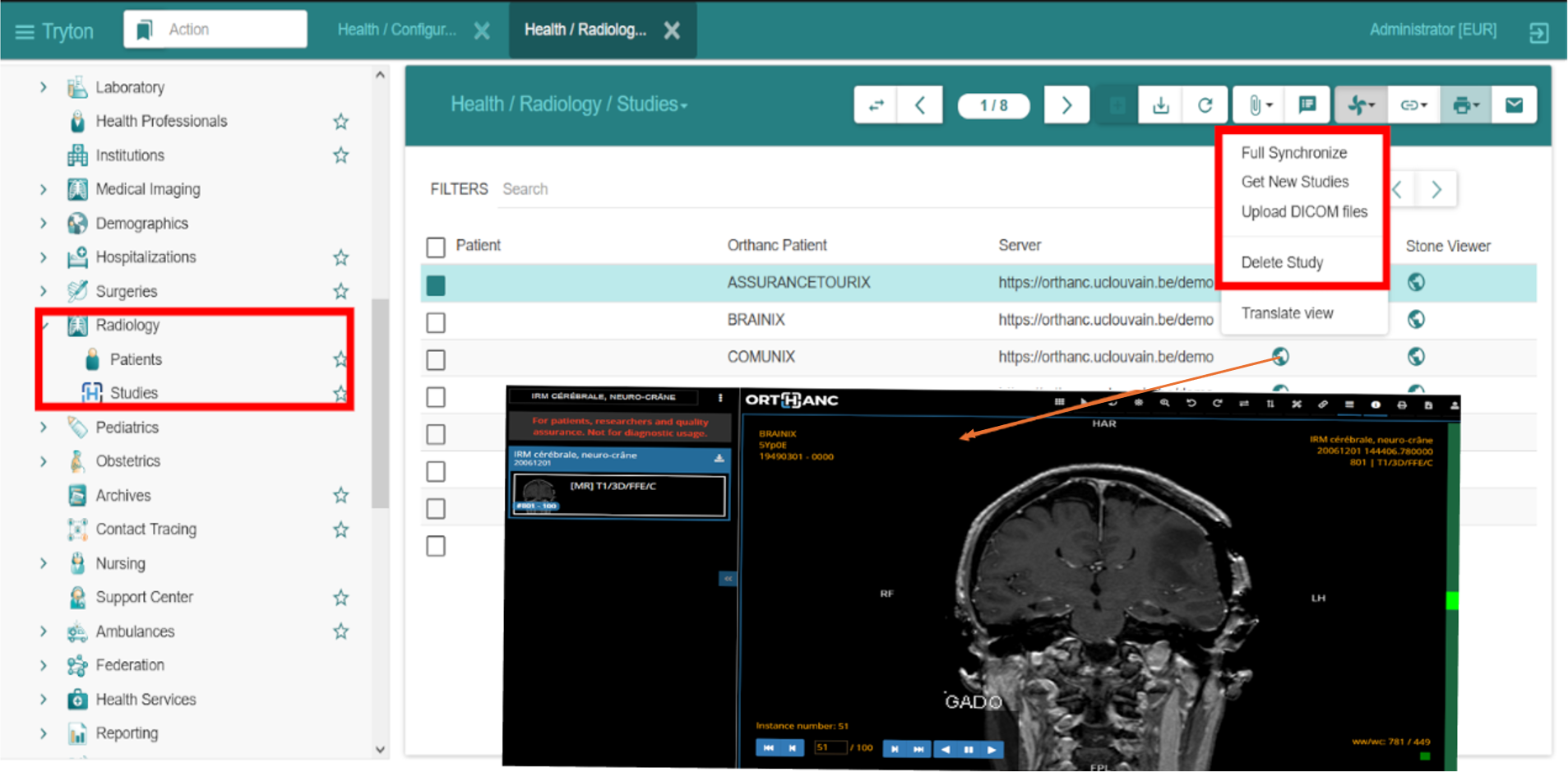The width and height of the screenshot is (1568, 777).
Task: Check the BRAINIX row checkbox
Action: (436, 322)
